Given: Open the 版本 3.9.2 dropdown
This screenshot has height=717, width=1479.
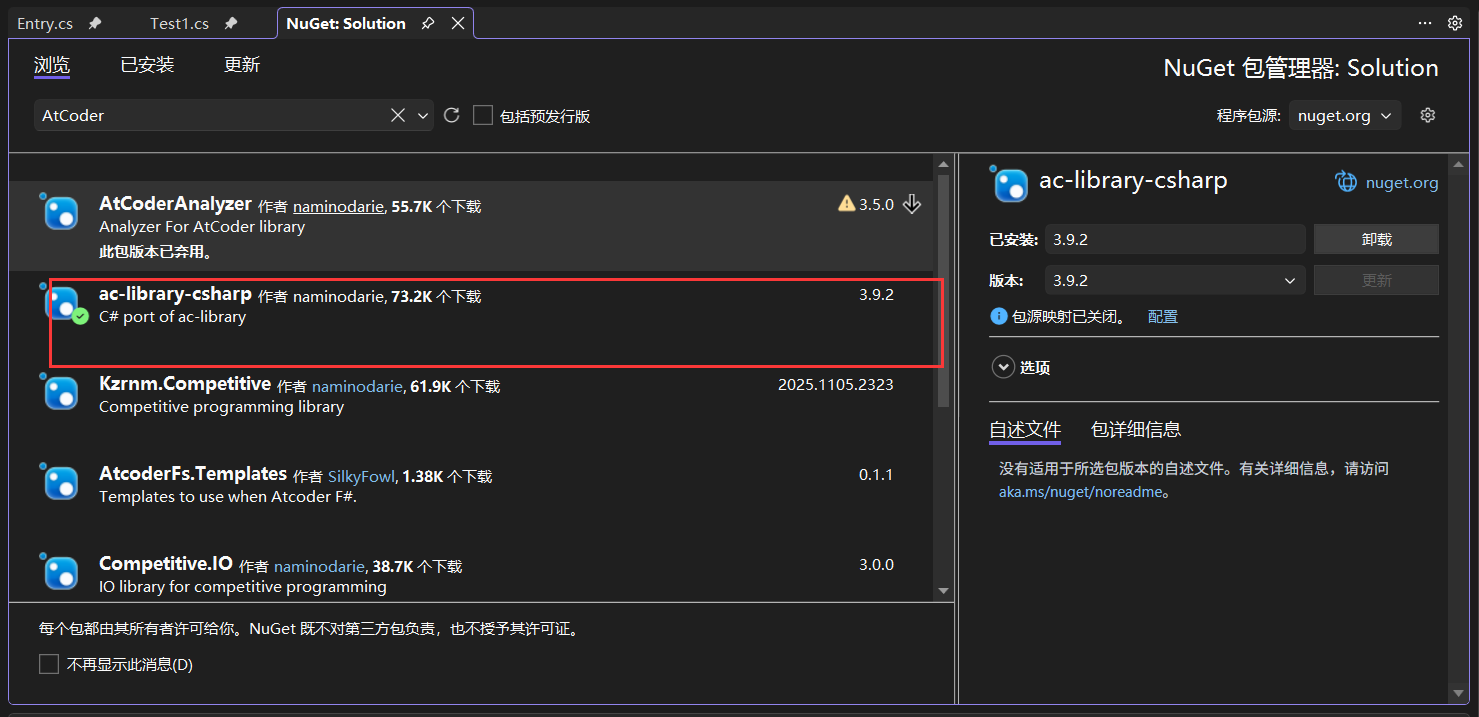Looking at the screenshot, I should click(x=1175, y=281).
